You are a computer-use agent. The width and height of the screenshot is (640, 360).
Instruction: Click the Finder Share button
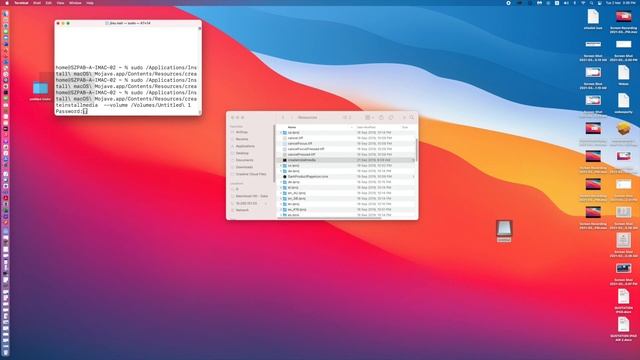click(381, 118)
